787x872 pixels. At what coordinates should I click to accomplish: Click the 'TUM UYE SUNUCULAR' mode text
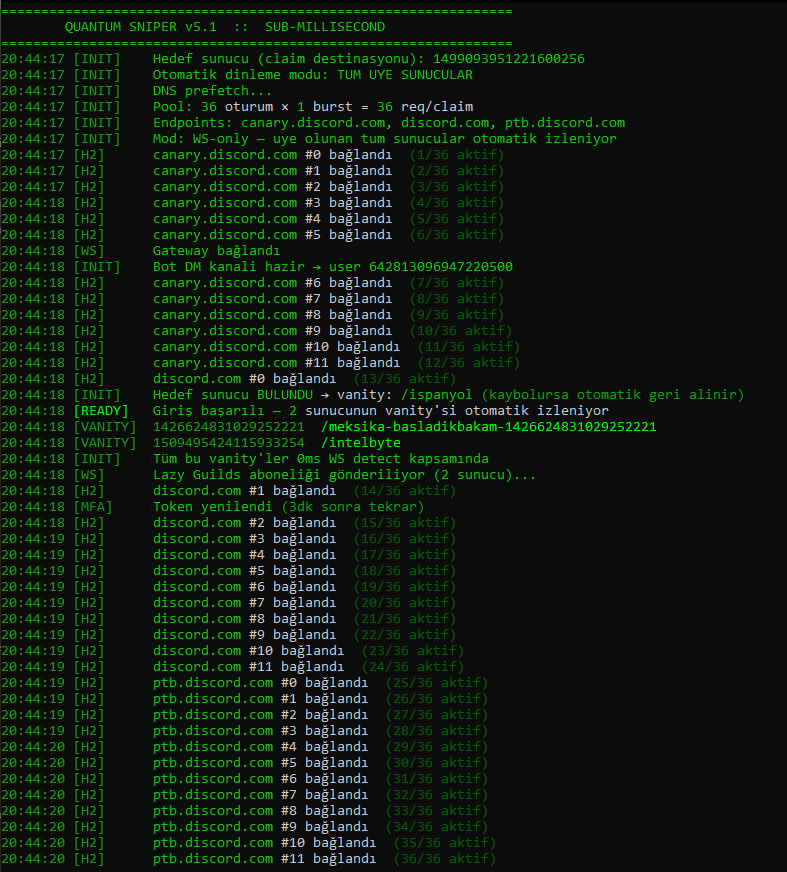coord(405,75)
